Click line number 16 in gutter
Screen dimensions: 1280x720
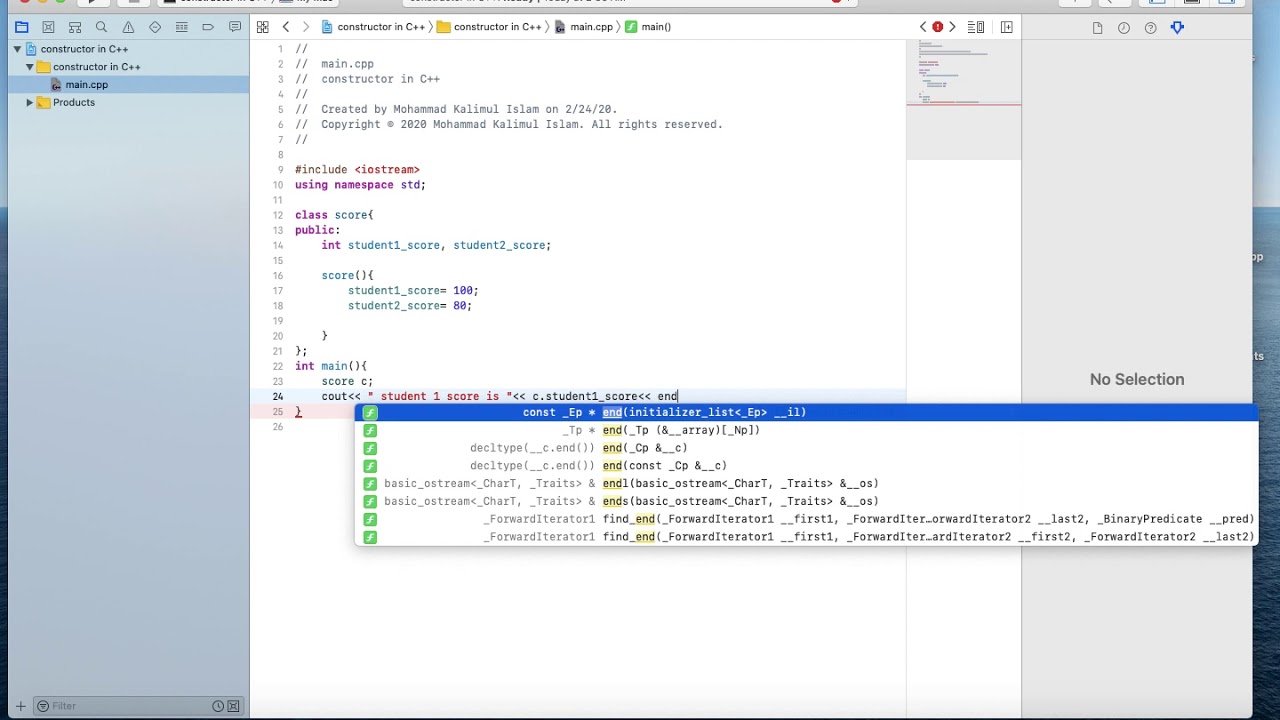[278, 276]
